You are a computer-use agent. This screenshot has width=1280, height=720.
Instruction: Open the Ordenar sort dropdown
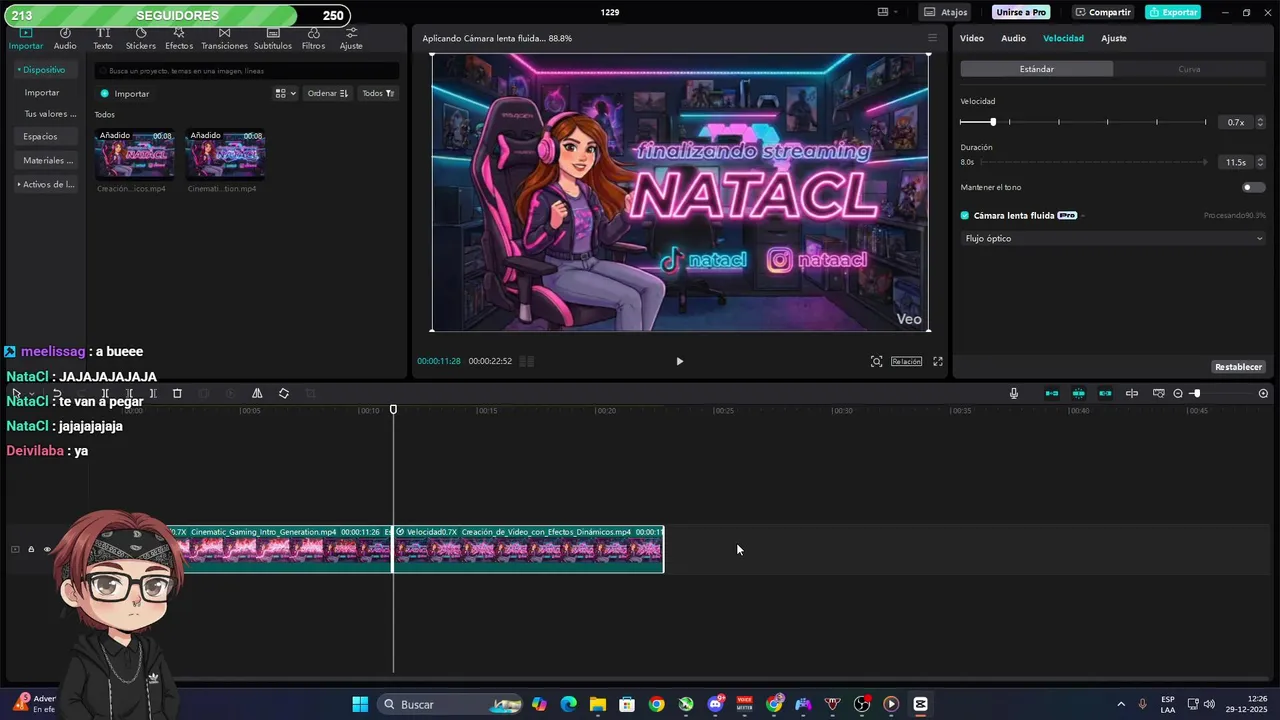[328, 93]
